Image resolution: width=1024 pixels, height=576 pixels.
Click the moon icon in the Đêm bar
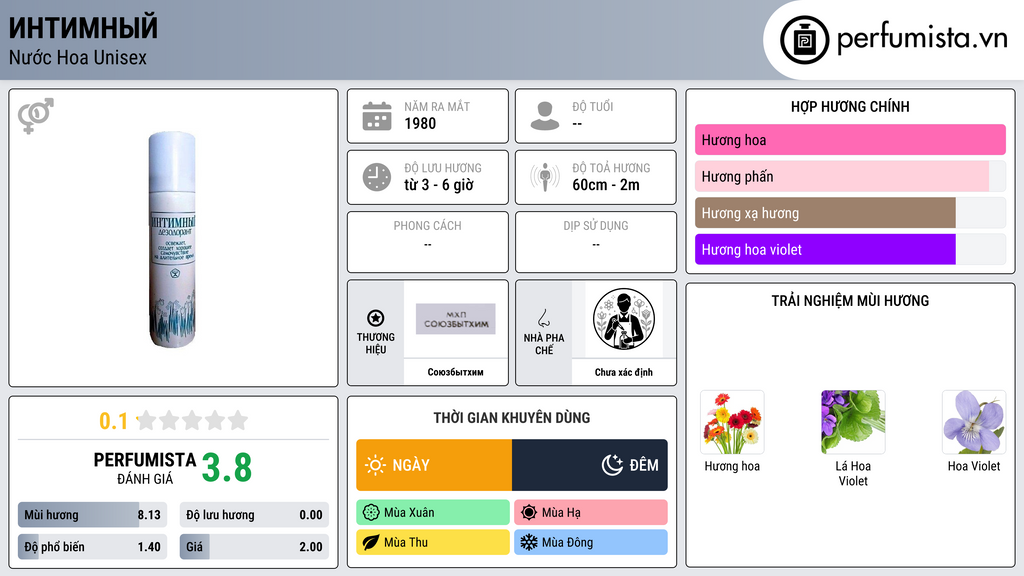click(x=612, y=465)
